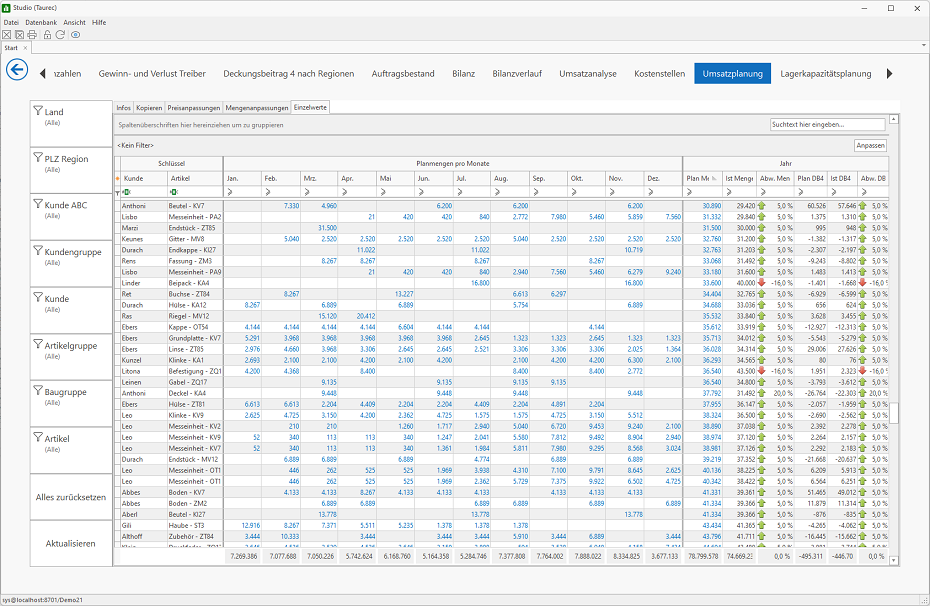This screenshot has height=606, width=930.
Task: Click the Anpassen button
Action: click(870, 145)
